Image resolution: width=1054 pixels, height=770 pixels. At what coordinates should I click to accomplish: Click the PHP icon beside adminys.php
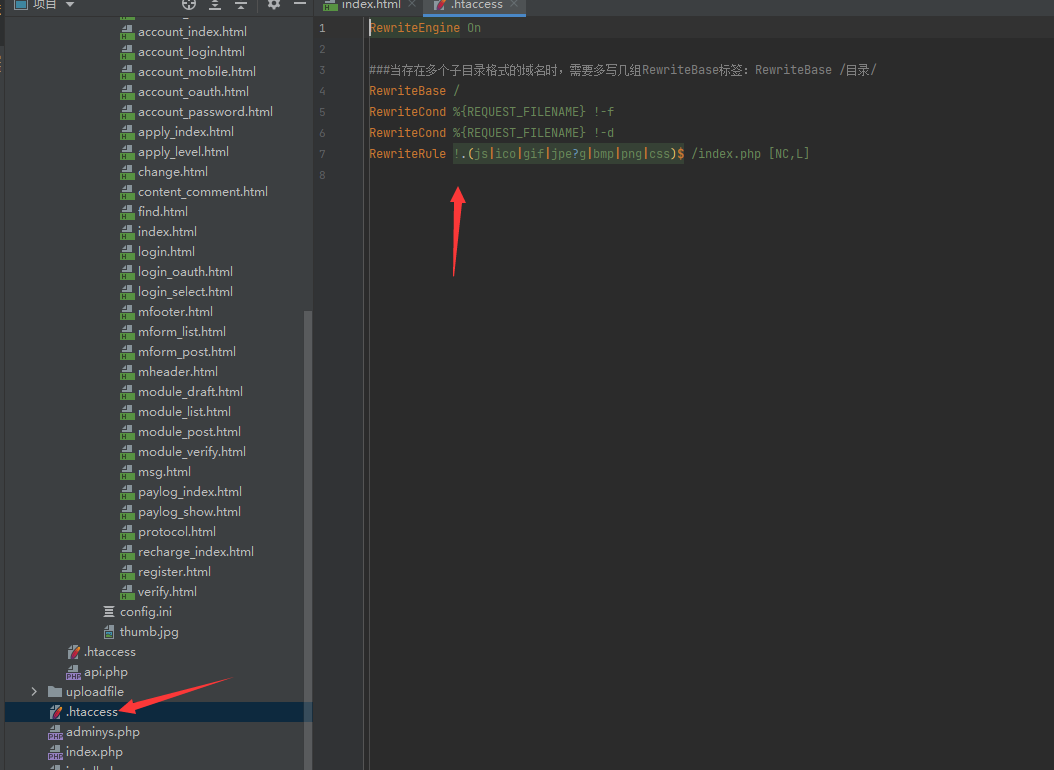tap(55, 732)
